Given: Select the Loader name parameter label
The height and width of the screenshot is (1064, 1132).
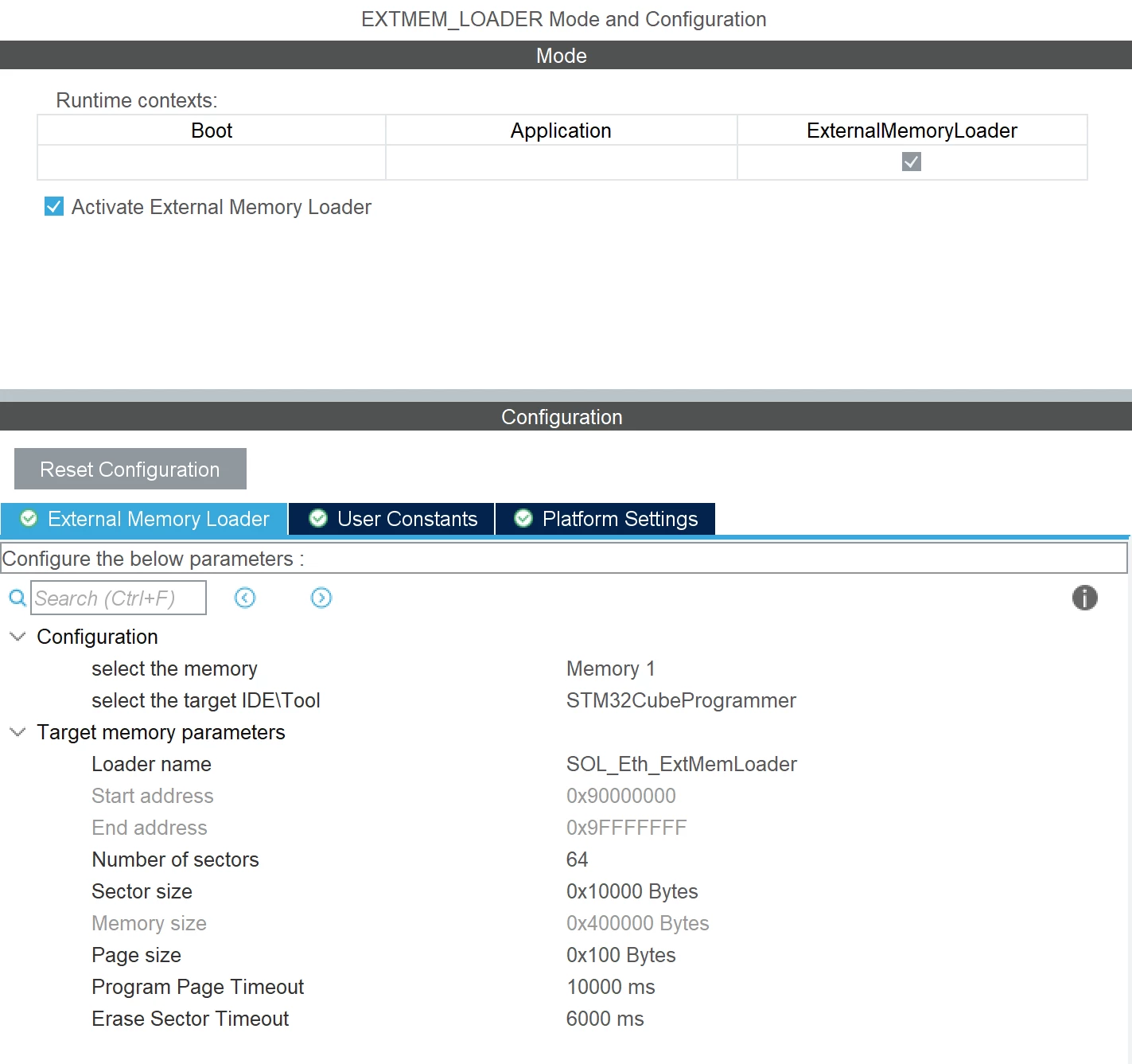Looking at the screenshot, I should pyautogui.click(x=152, y=764).
